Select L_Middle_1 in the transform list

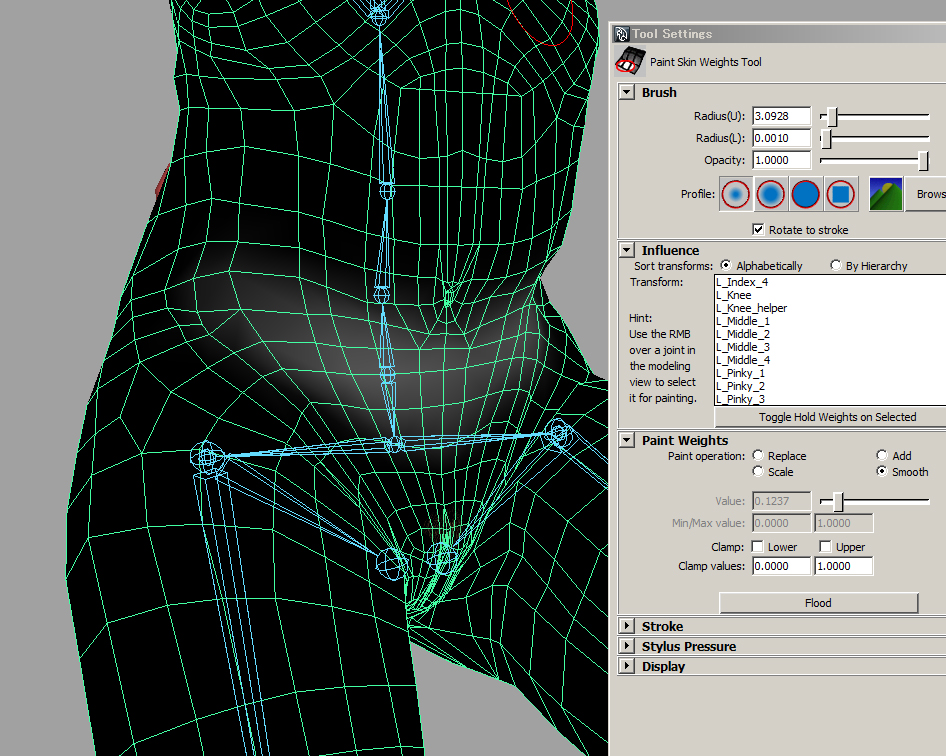click(743, 321)
